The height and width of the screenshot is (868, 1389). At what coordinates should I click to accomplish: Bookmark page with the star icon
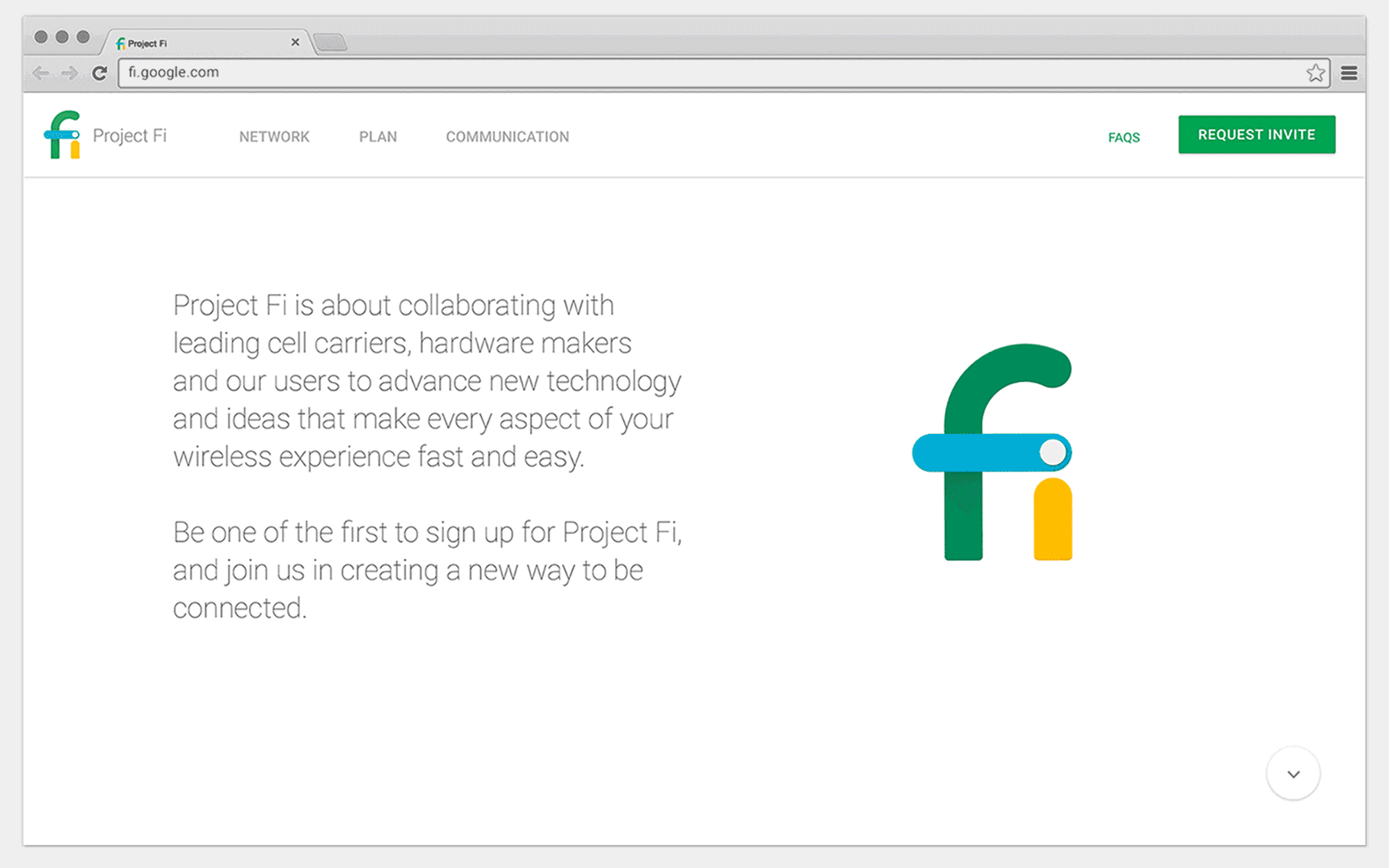pos(1315,73)
